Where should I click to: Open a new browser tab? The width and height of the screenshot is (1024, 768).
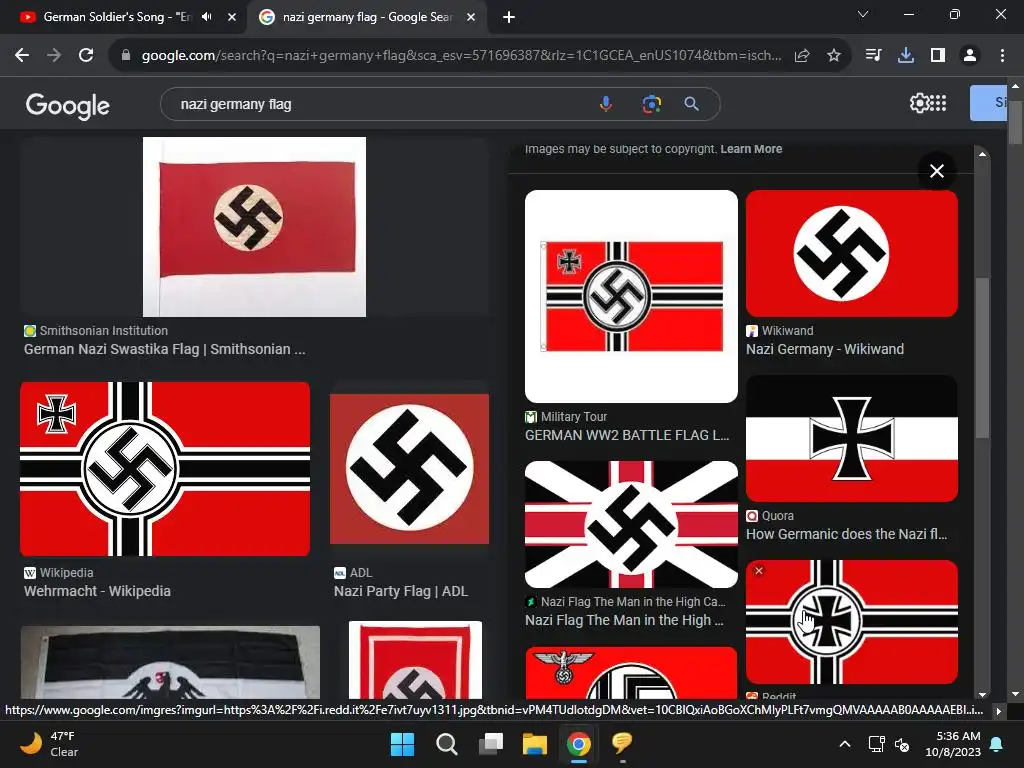coord(509,17)
